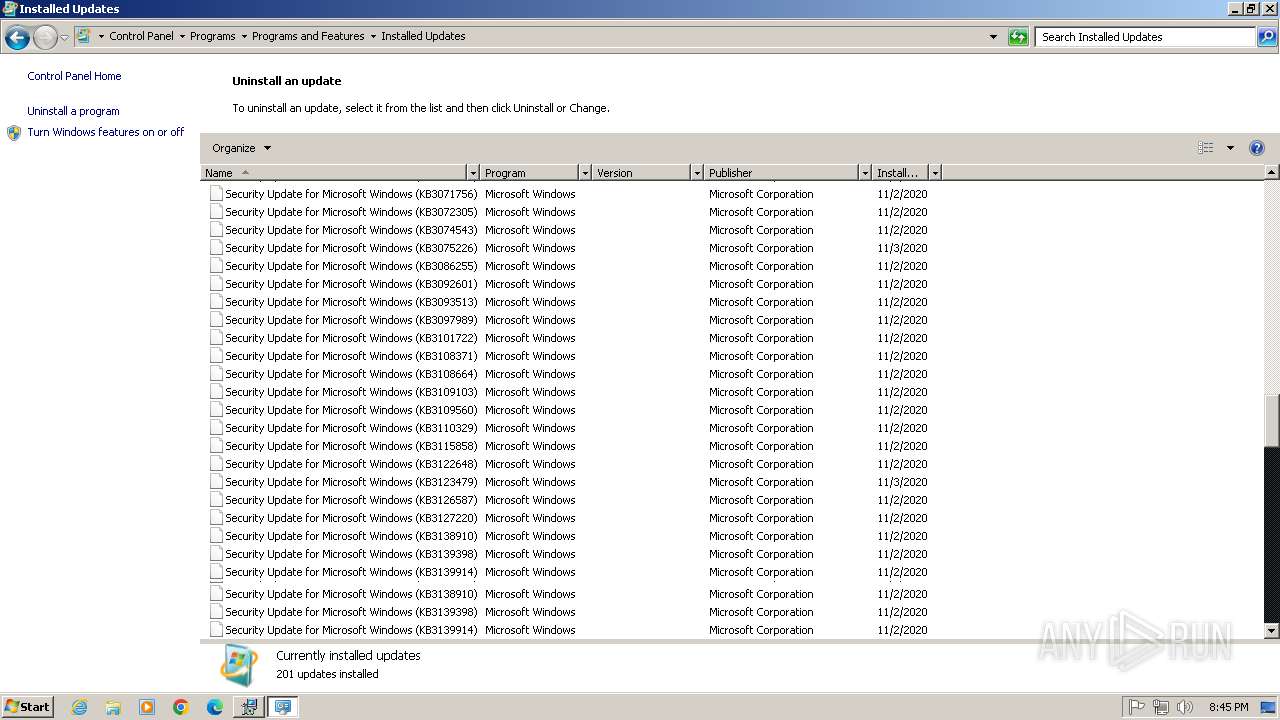
Task: Open recent pages dropdown arrow
Action: click(64, 38)
